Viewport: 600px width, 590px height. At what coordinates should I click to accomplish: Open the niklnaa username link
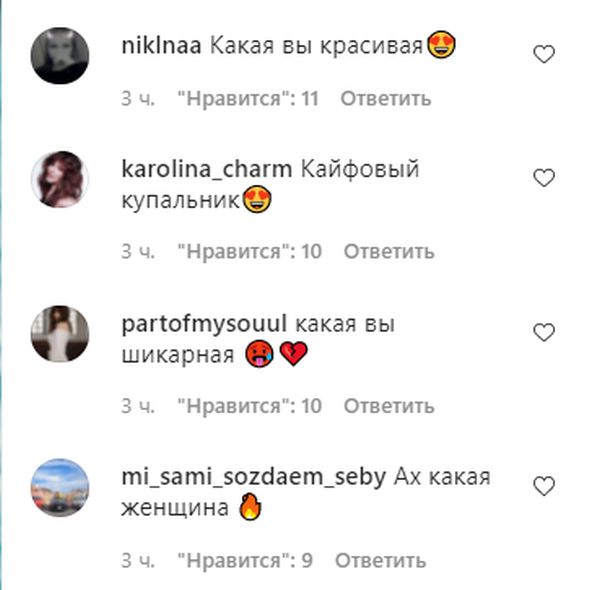[x=161, y=46]
